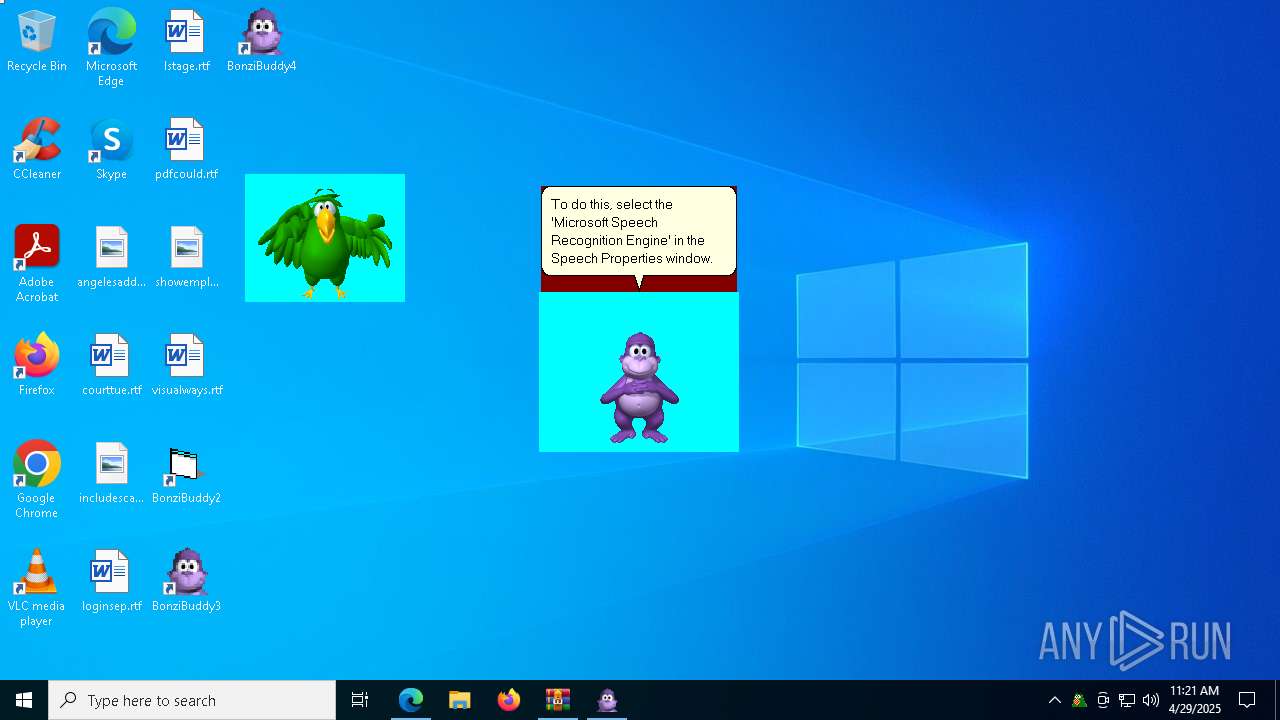Click Bonzi's speech balloon about Speech Properties
This screenshot has width=1280, height=720.
pos(639,232)
